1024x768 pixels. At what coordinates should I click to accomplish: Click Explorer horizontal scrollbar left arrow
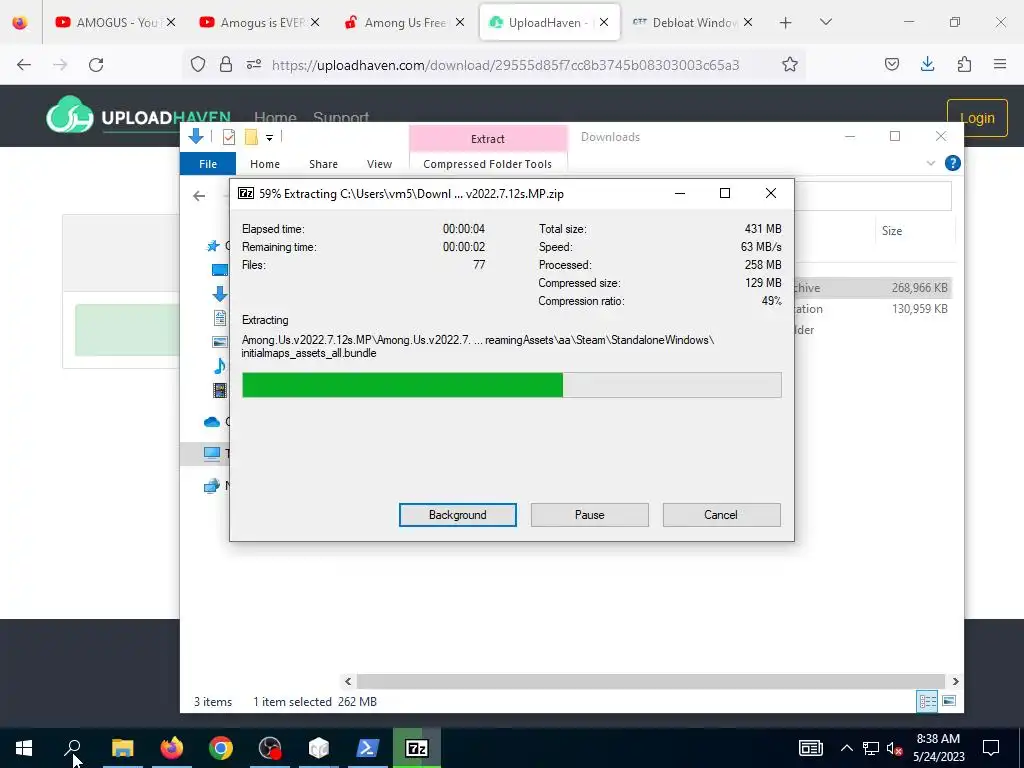pyautogui.click(x=348, y=681)
